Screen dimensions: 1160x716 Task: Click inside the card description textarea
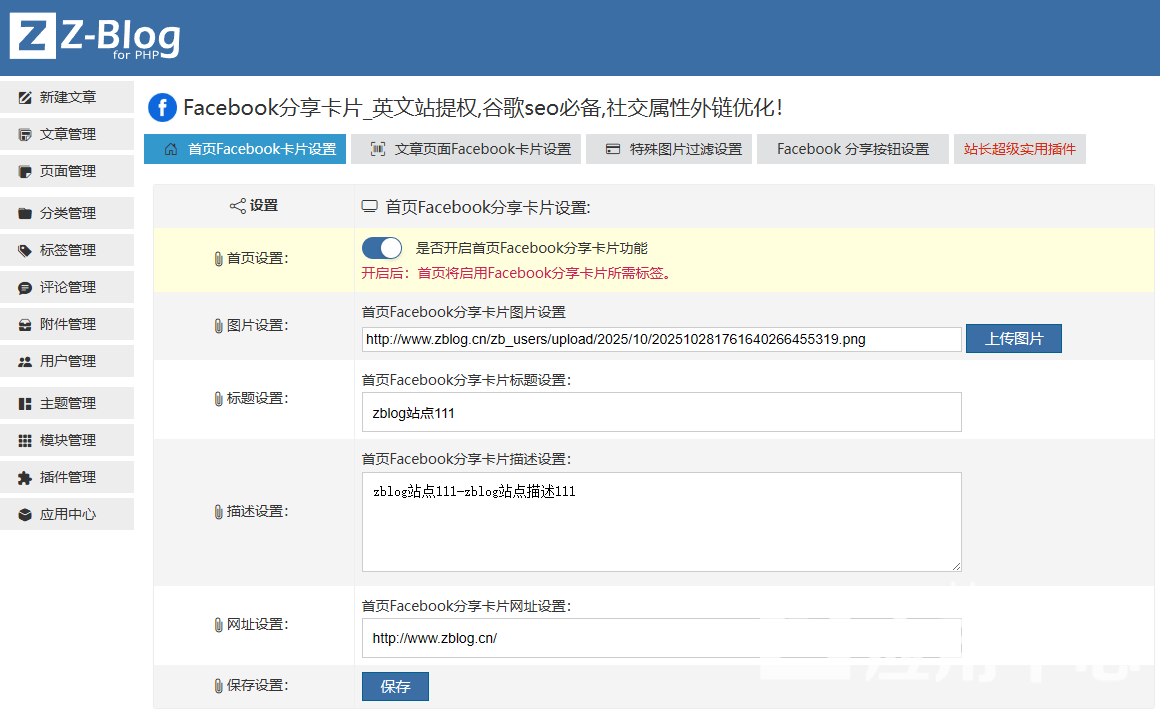(x=661, y=522)
